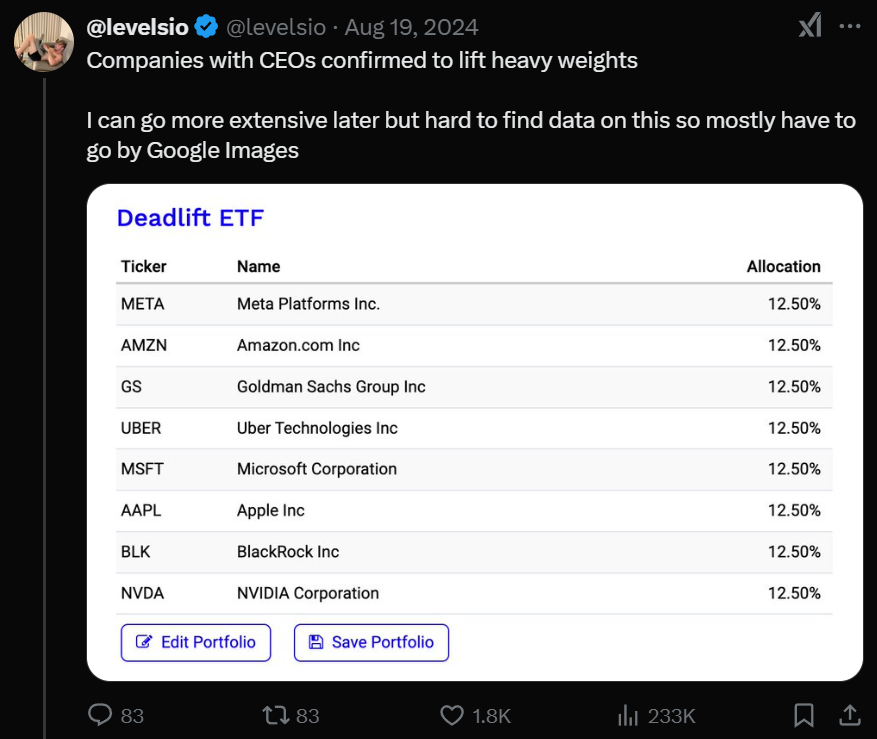Image resolution: width=877 pixels, height=739 pixels.
Task: Click the Allocation column header
Action: [x=783, y=267]
